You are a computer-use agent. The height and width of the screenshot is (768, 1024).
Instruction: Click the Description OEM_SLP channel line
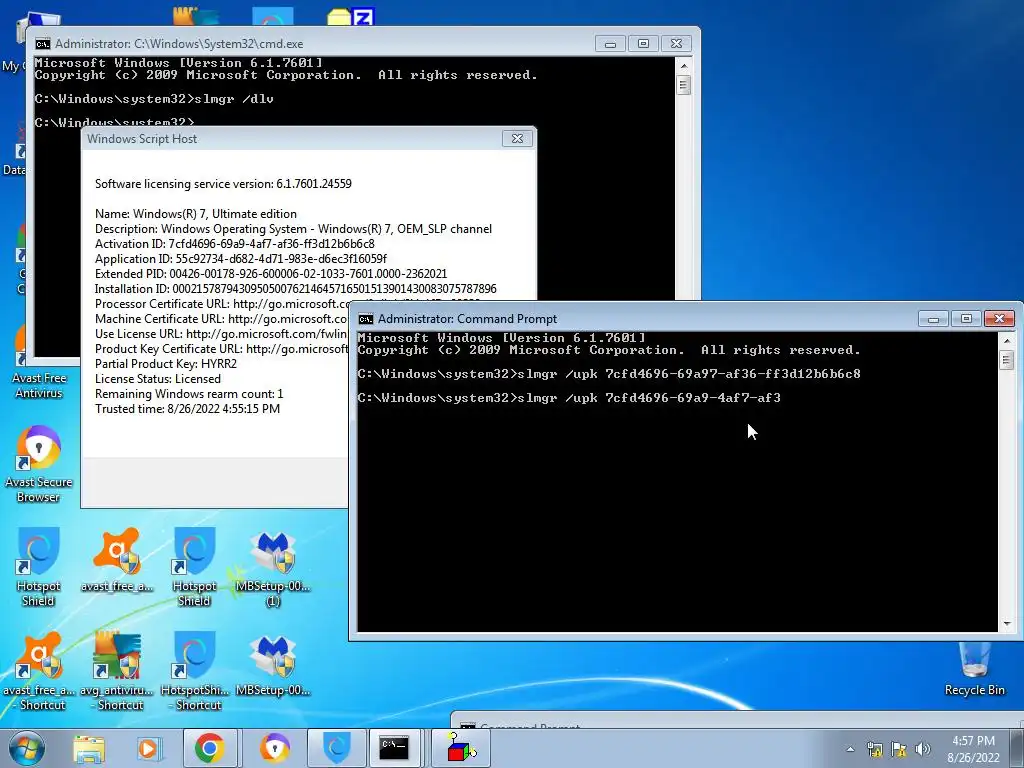coord(293,229)
